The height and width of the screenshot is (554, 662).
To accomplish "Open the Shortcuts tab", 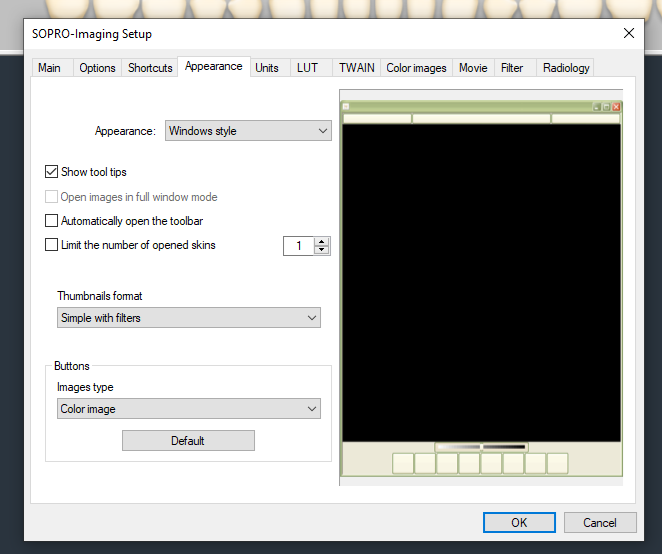I will point(150,68).
